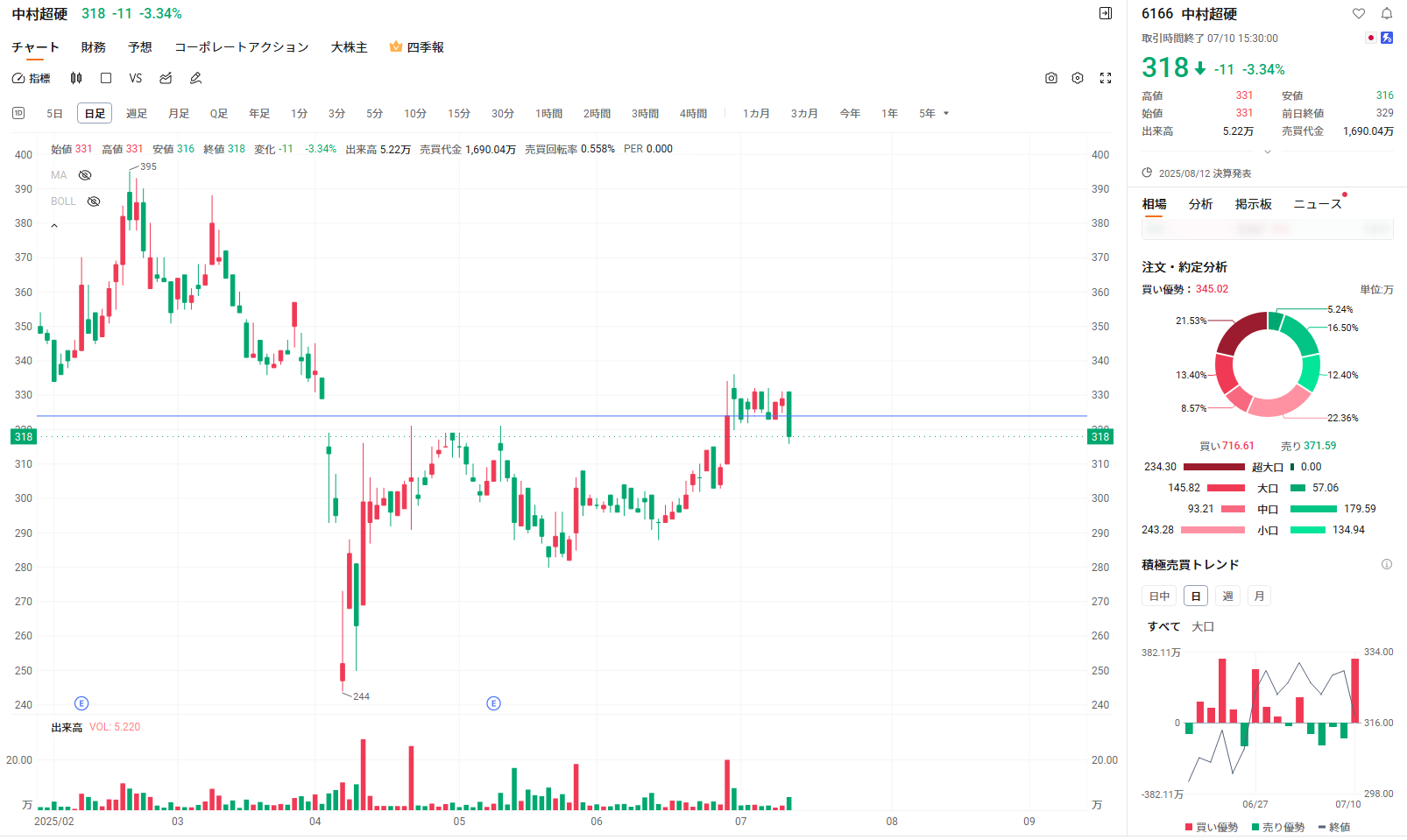Image resolution: width=1407 pixels, height=840 pixels.
Task: Switch to 財務 tab
Action: coord(93,47)
